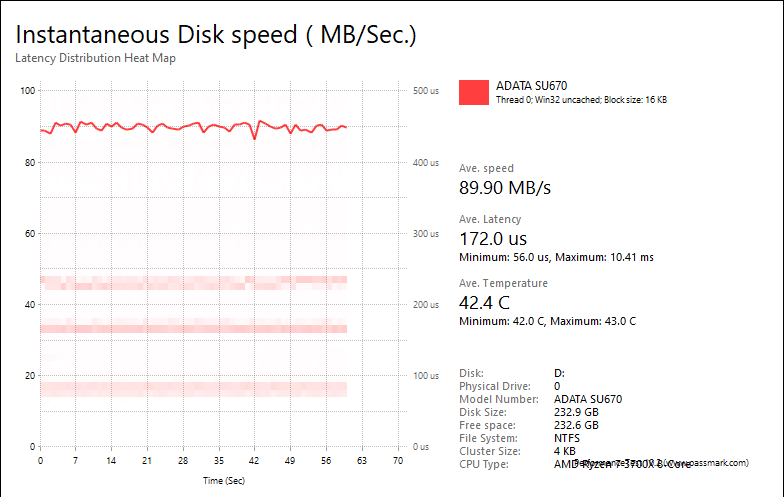Select the Instantaneous Disk speed chart title
The height and width of the screenshot is (497, 784).
tap(216, 34)
